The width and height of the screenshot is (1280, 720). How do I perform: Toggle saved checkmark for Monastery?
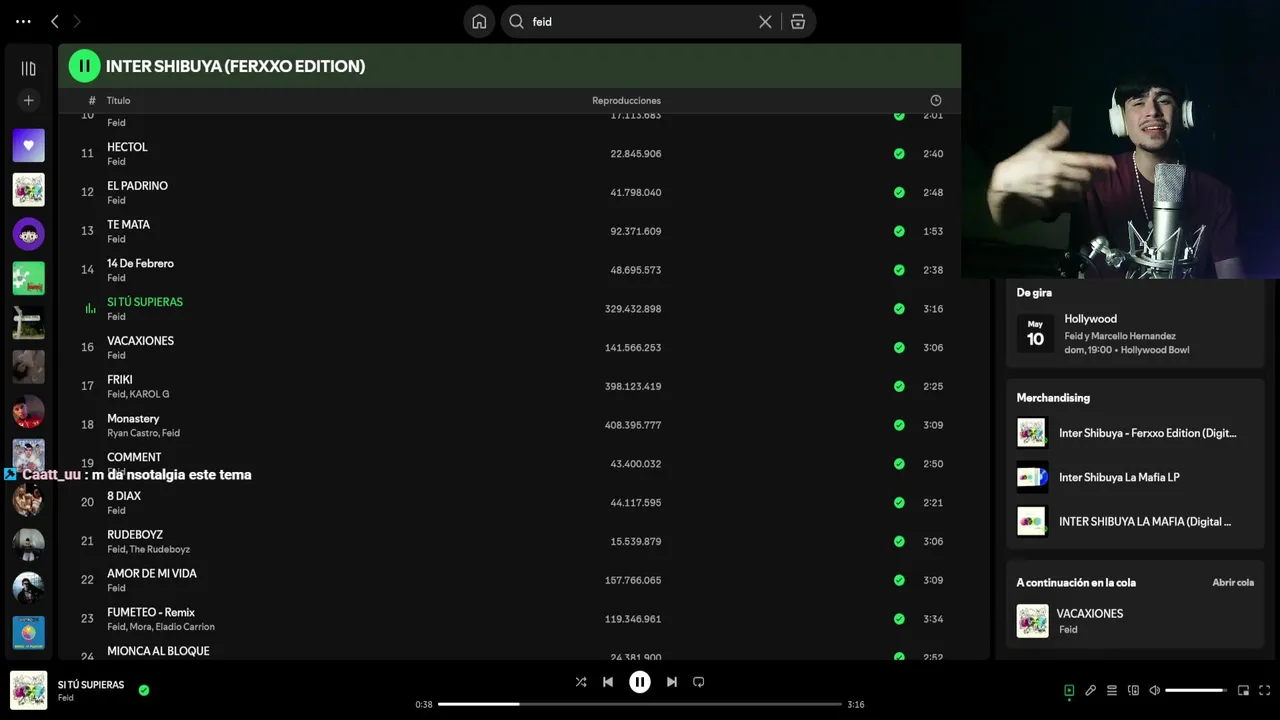899,425
